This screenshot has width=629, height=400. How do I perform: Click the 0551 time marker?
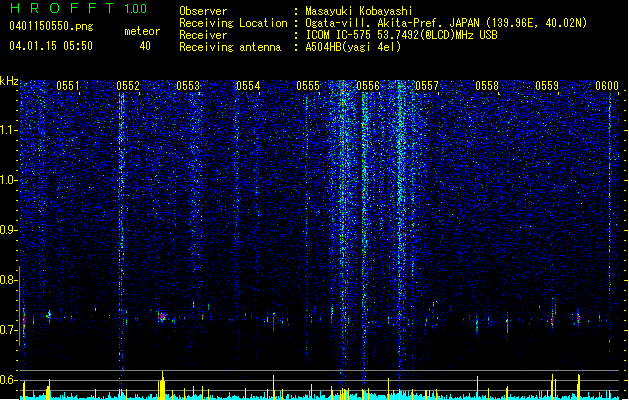[x=68, y=86]
